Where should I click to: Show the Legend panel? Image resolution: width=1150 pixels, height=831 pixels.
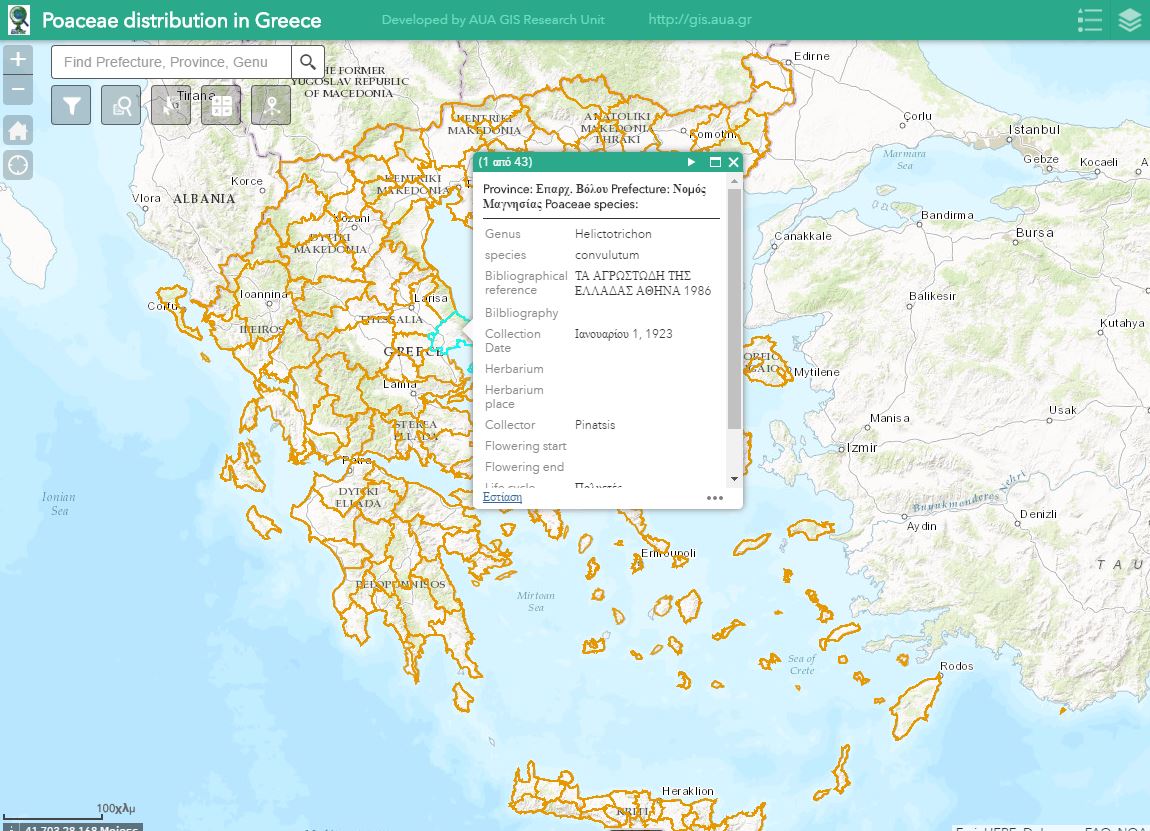coord(1090,20)
